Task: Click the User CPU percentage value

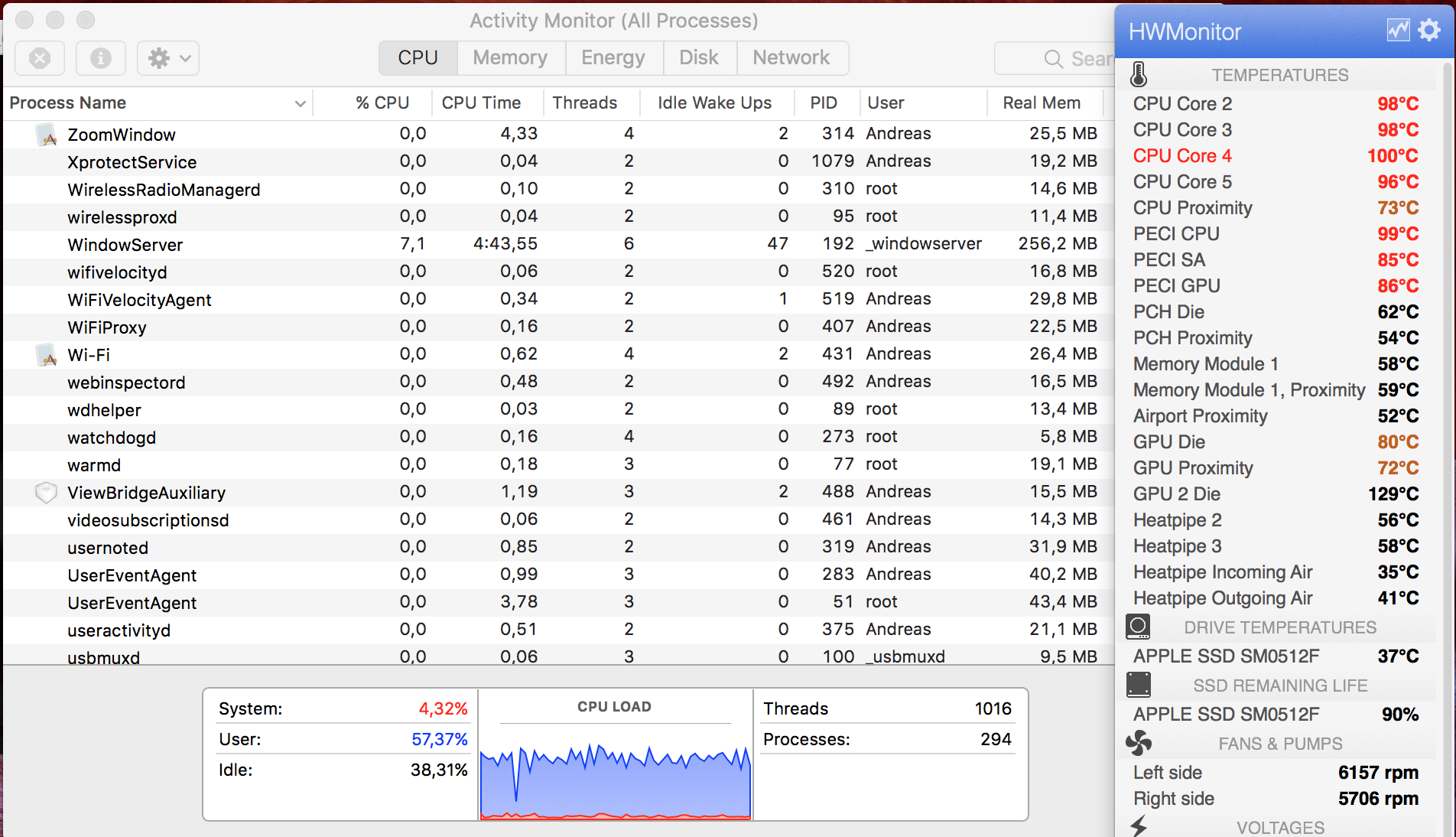Action: [440, 740]
